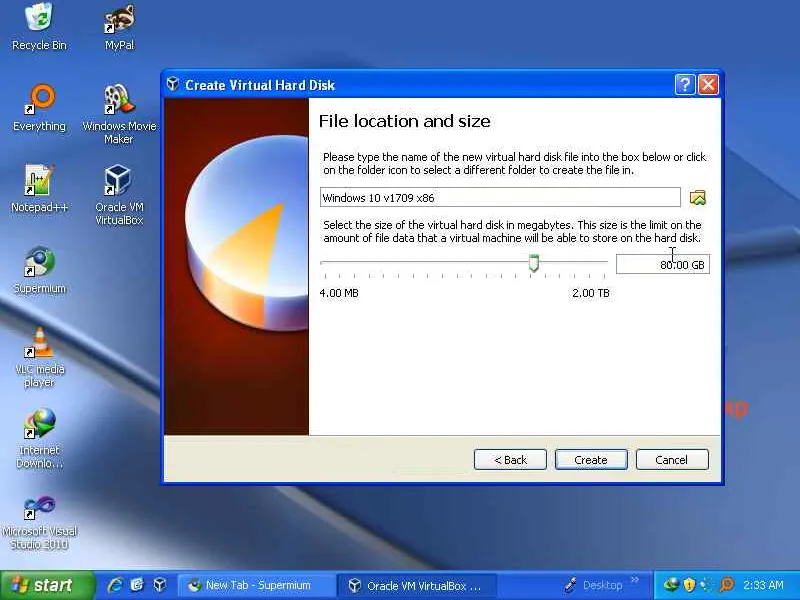Click the Back button
The width and height of the screenshot is (800, 600).
tap(510, 460)
